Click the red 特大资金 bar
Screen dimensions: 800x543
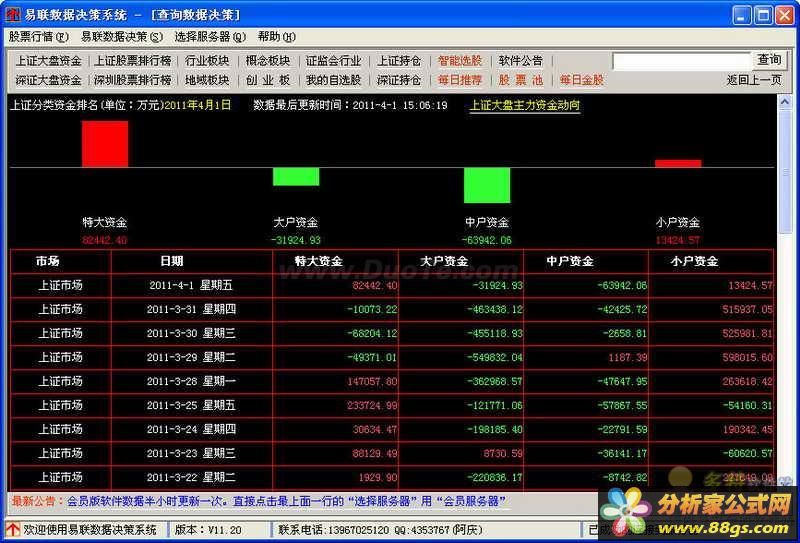(x=105, y=144)
